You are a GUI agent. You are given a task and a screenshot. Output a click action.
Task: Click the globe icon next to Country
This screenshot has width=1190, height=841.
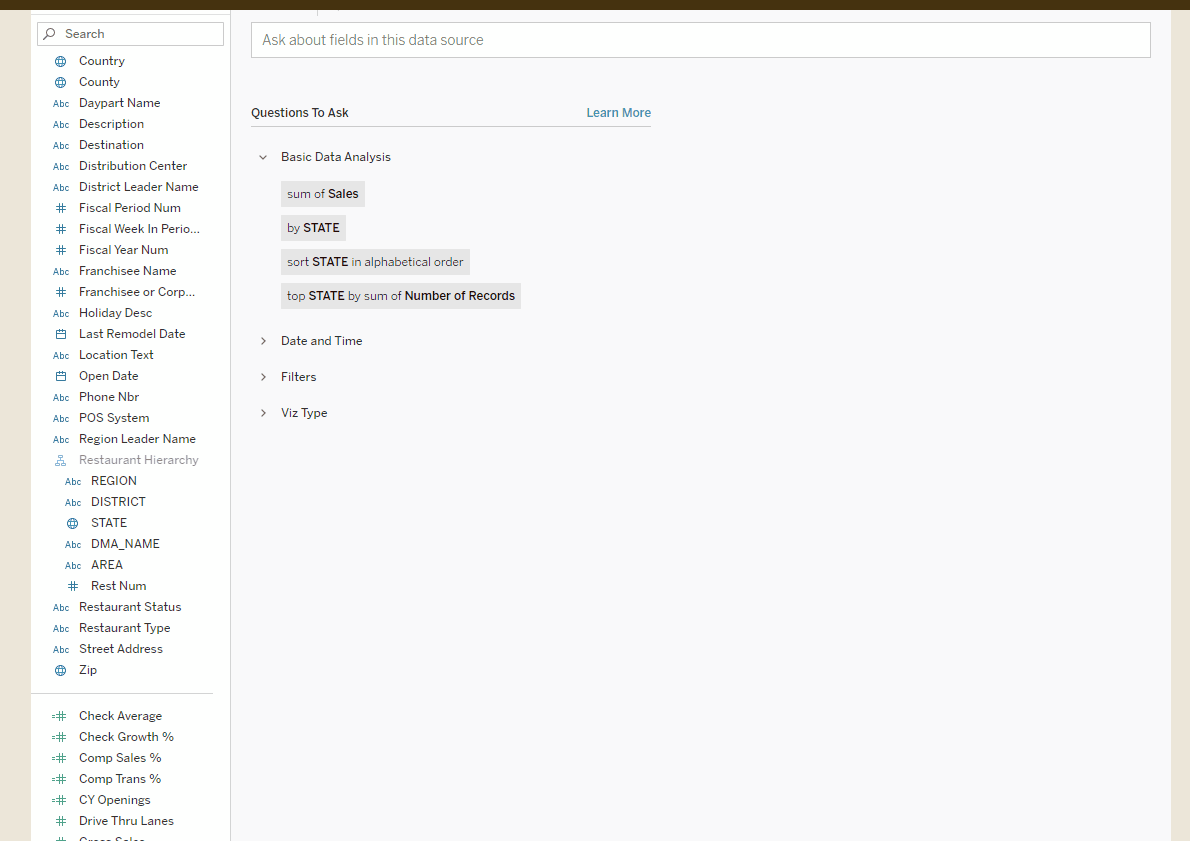pyautogui.click(x=62, y=60)
